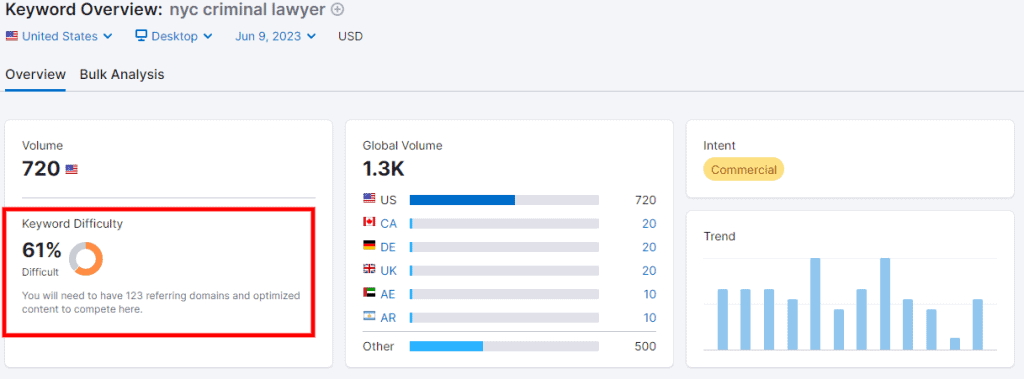Click the UAE flag icon beside AE
Viewport: 1024px width, 379px height.
369,293
